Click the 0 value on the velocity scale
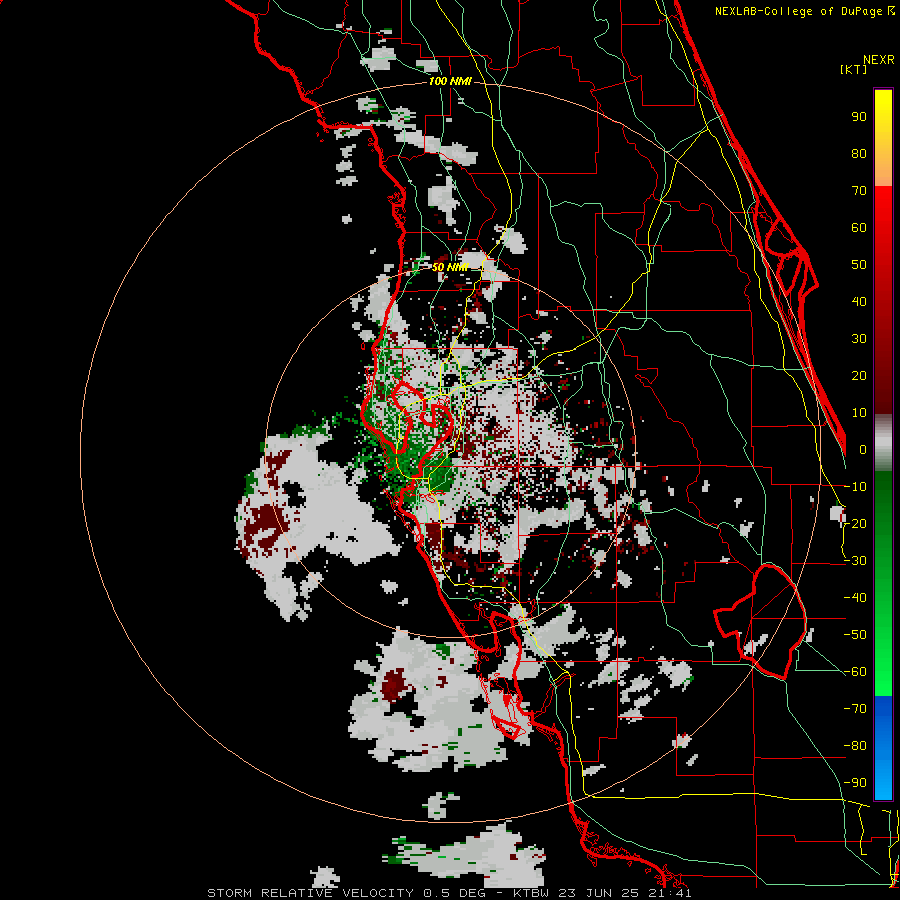 coord(863,449)
